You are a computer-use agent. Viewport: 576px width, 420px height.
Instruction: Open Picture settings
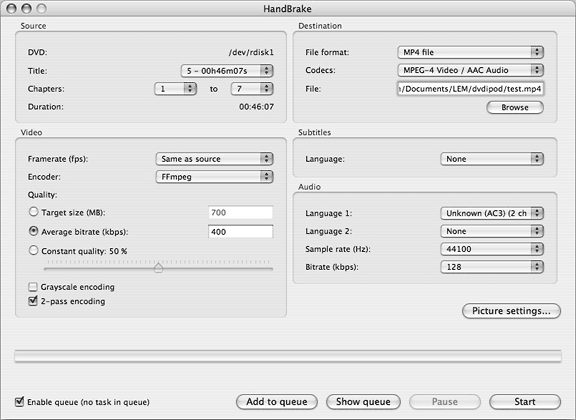[511, 311]
